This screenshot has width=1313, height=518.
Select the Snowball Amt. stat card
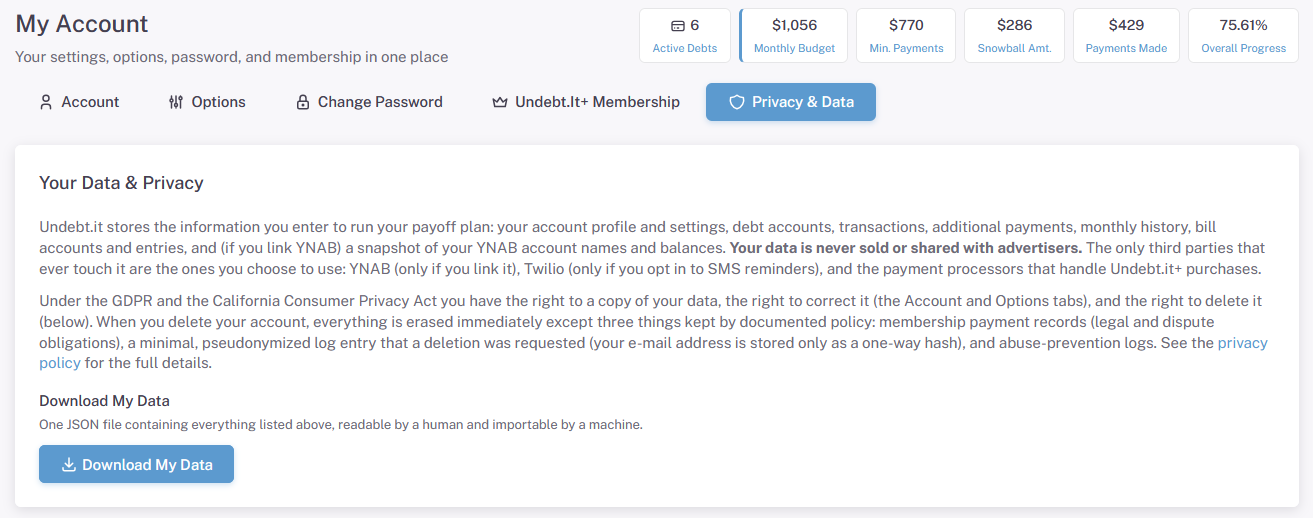pos(1014,35)
